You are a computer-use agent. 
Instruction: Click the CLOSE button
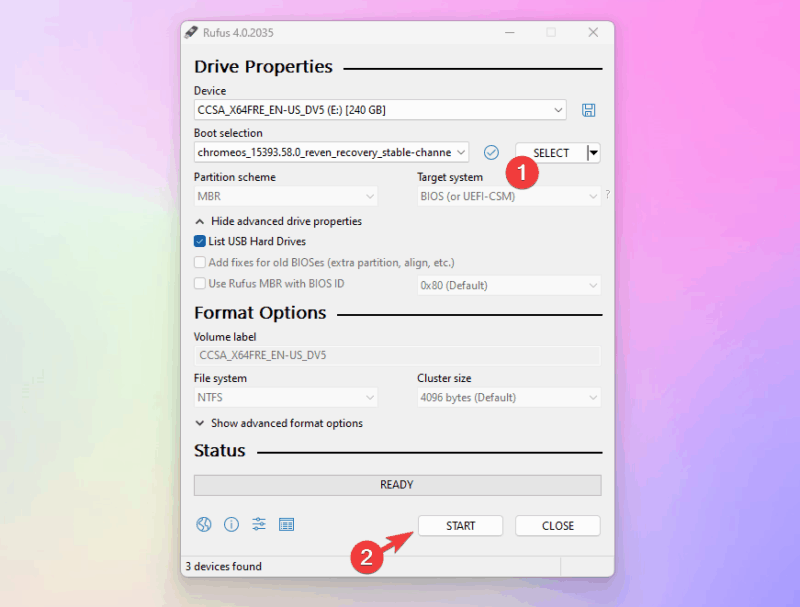[558, 526]
